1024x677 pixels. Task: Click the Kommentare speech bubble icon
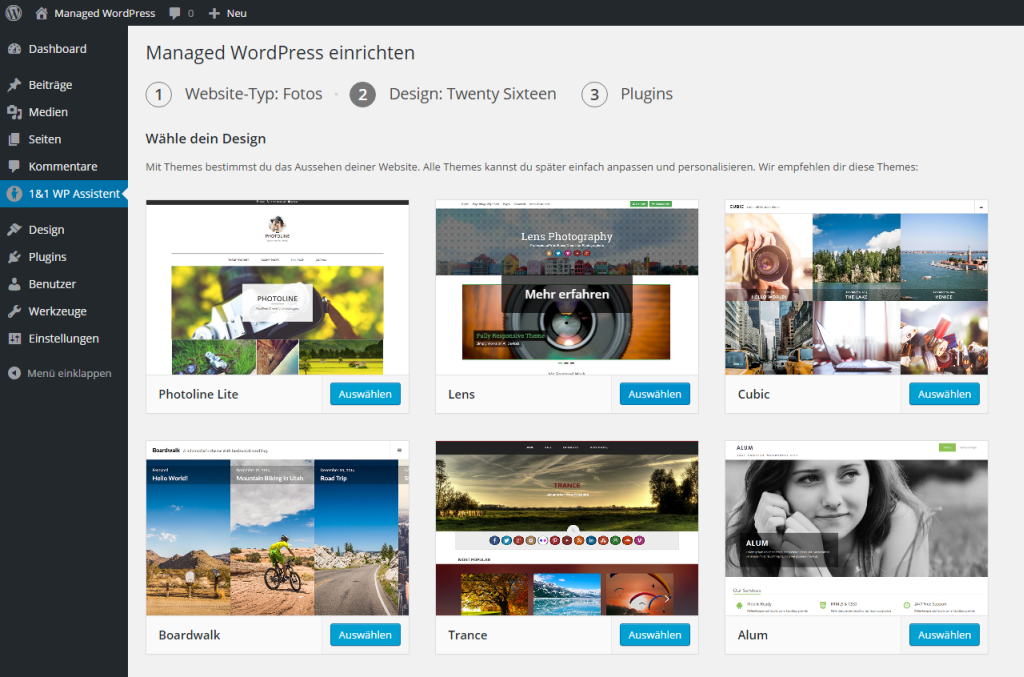tap(14, 166)
